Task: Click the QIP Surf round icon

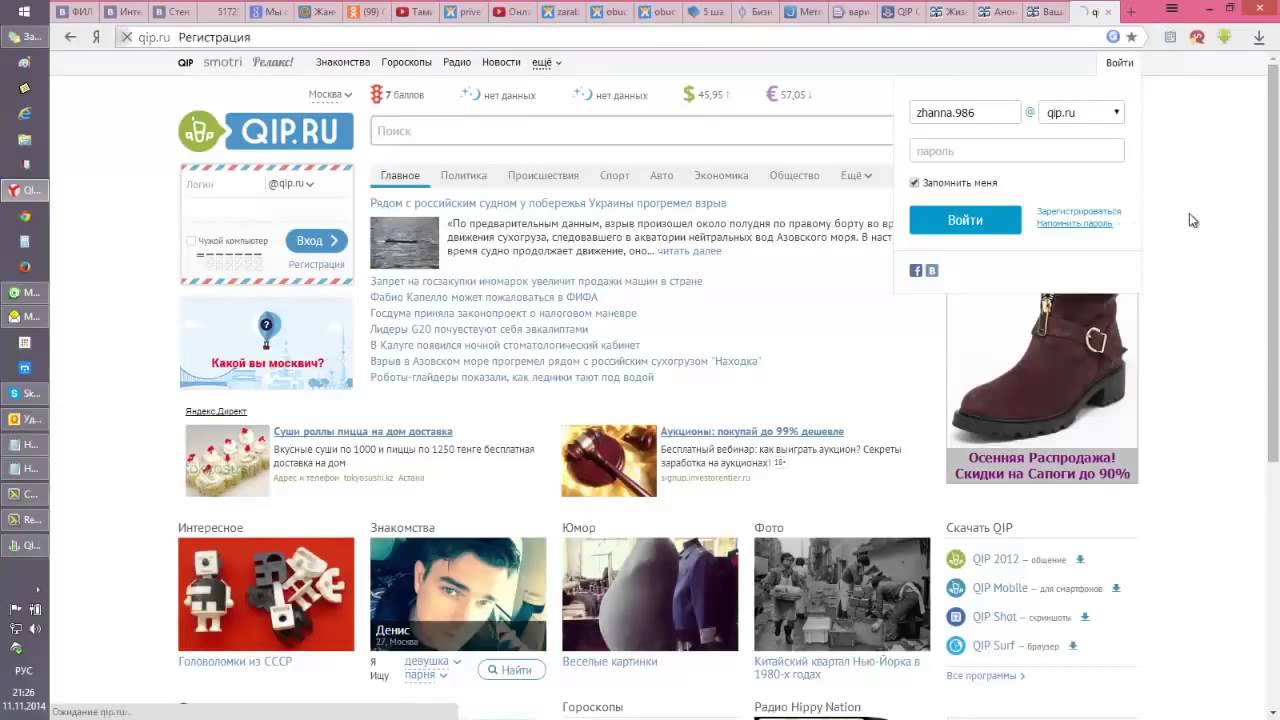Action: click(956, 646)
